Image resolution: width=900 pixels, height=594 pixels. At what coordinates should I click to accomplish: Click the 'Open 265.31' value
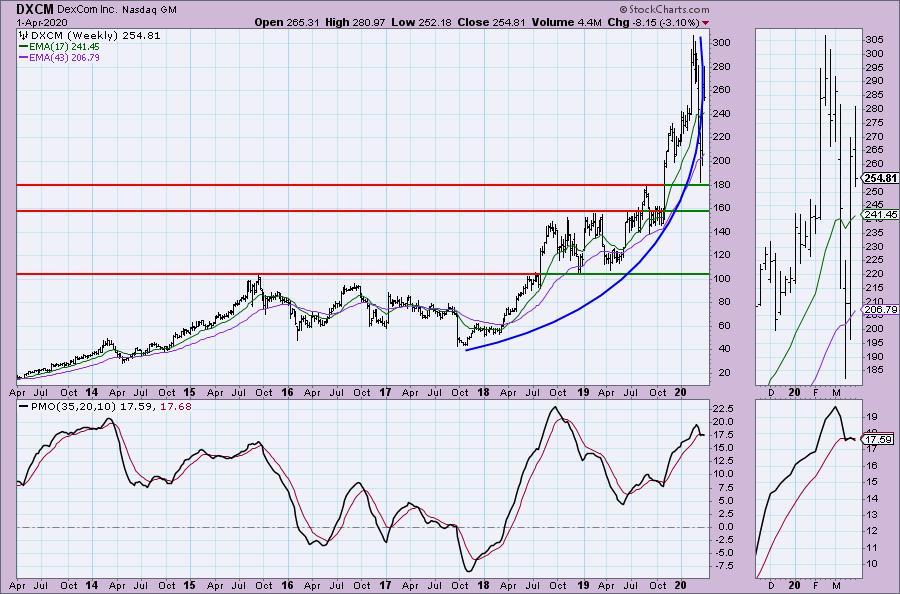coord(287,22)
